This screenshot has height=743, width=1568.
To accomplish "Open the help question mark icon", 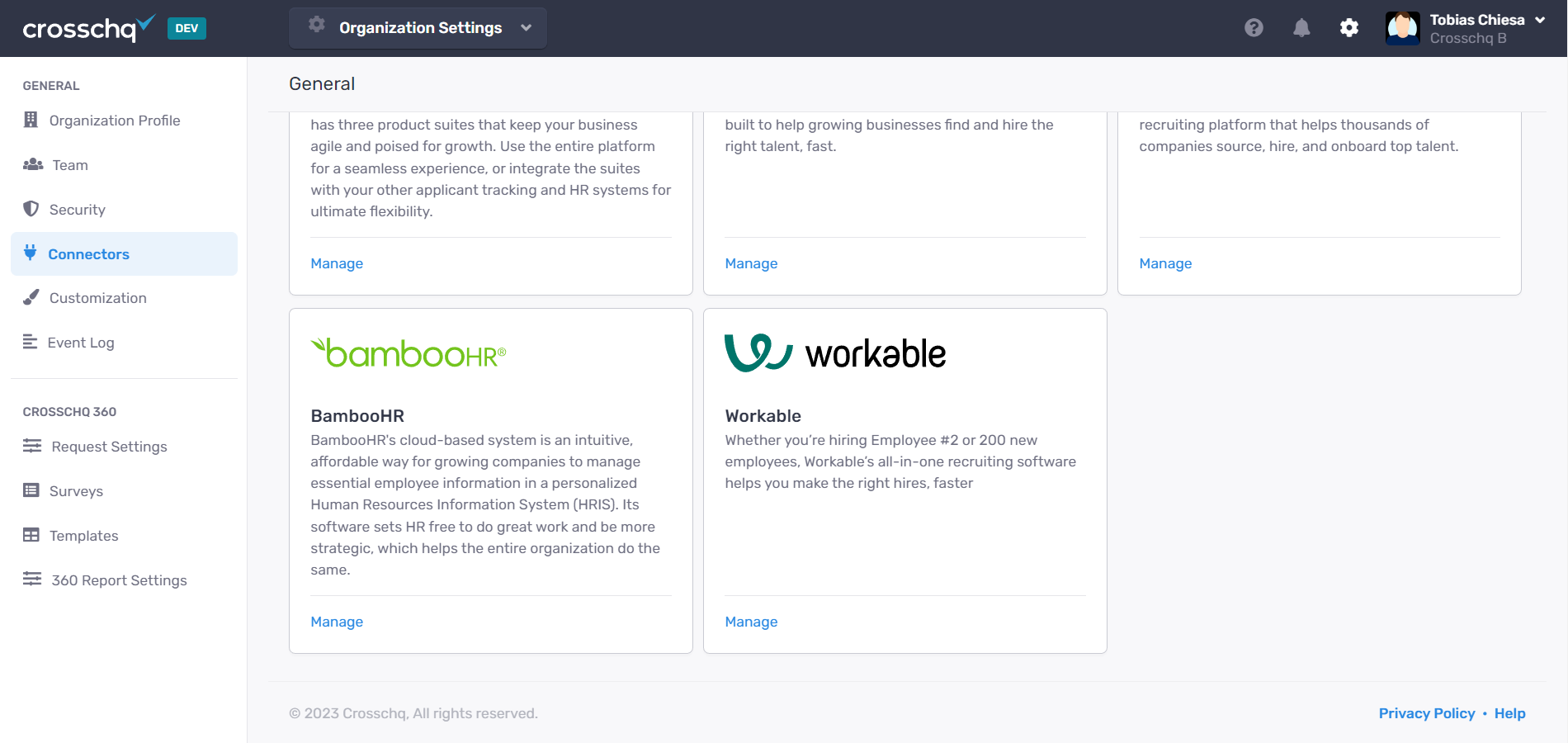I will (x=1254, y=28).
